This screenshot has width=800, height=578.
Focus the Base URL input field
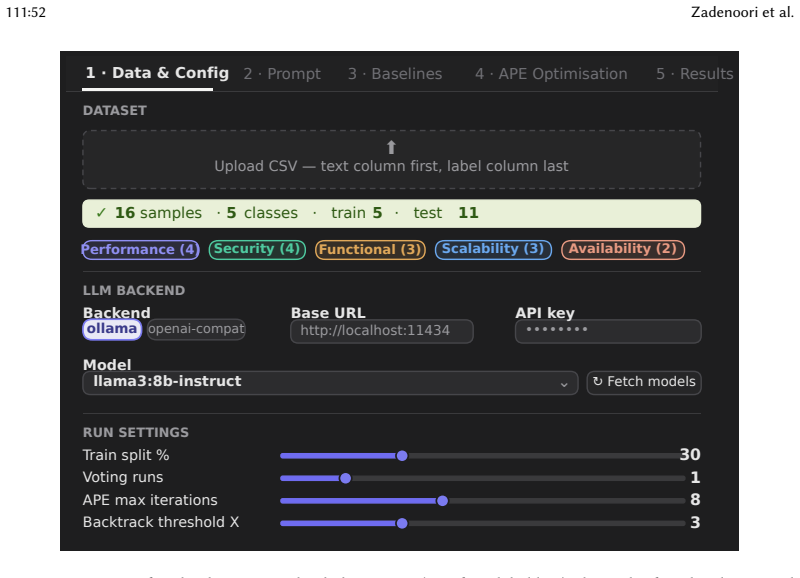tap(382, 331)
